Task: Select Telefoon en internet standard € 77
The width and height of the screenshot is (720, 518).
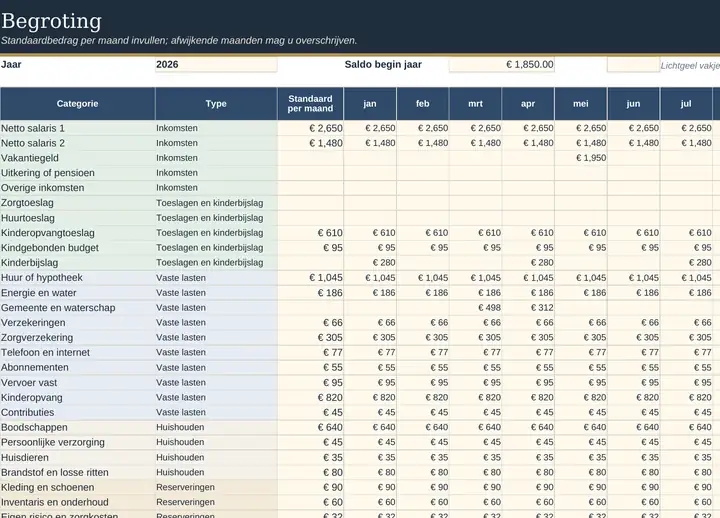Action: (310, 353)
